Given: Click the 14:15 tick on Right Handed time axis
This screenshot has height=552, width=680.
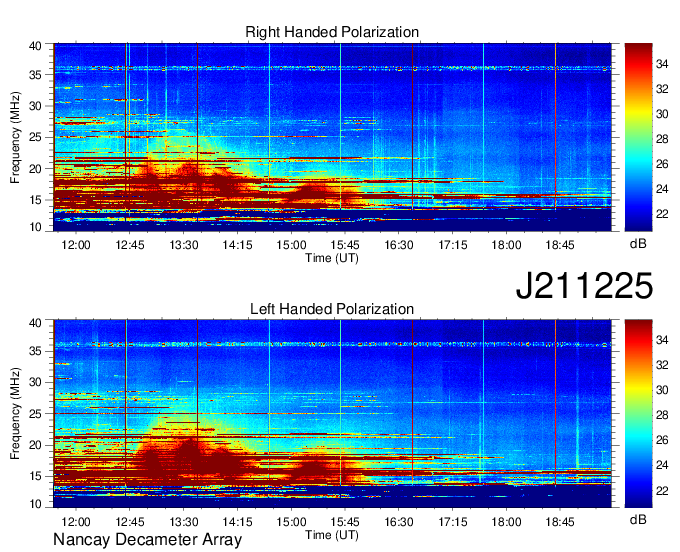Looking at the screenshot, I should click(237, 245).
